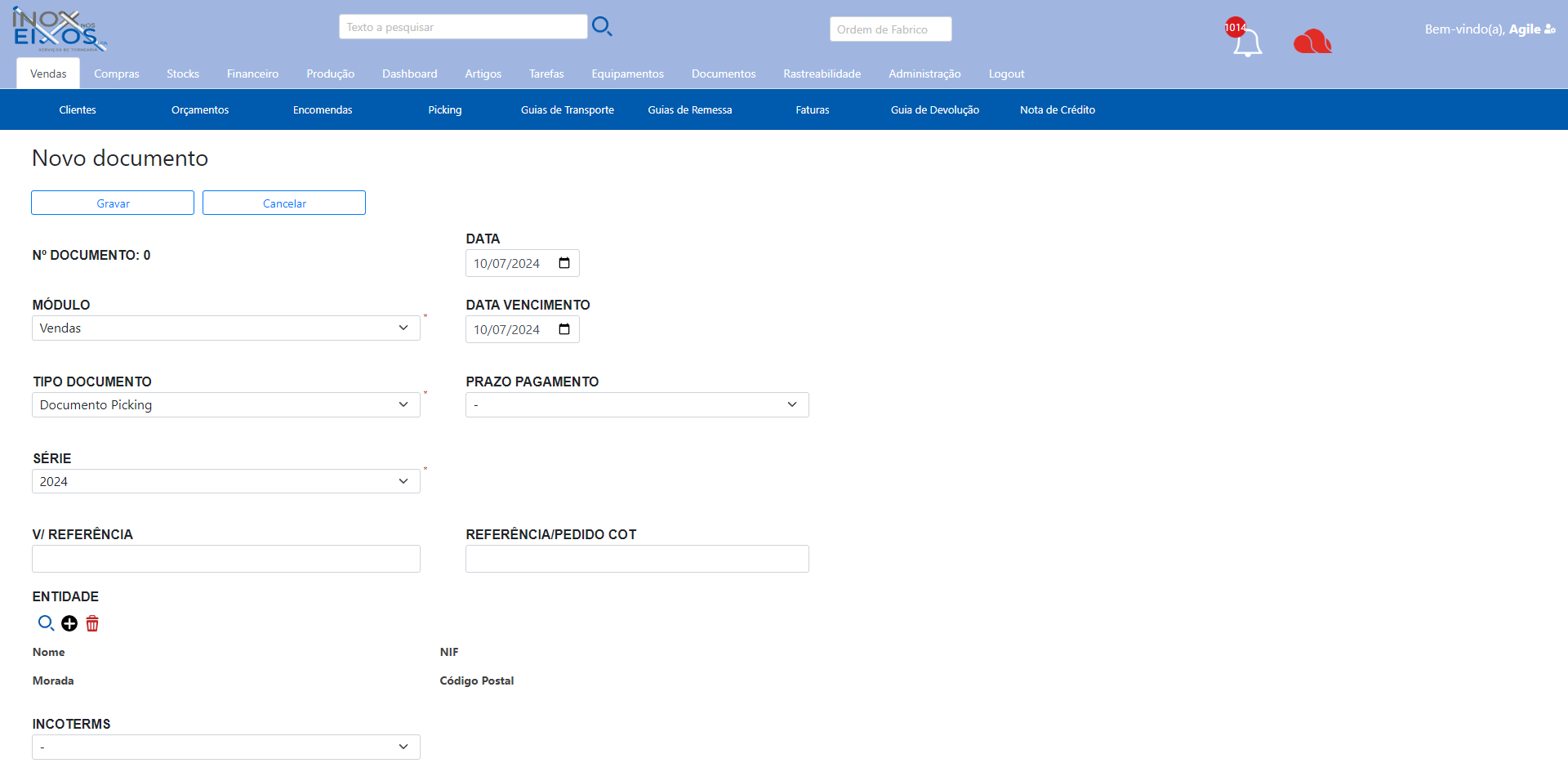Screen dimensions: 1568x772
Task: Focus the Texto a pesquisar search field
Action: 463,27
